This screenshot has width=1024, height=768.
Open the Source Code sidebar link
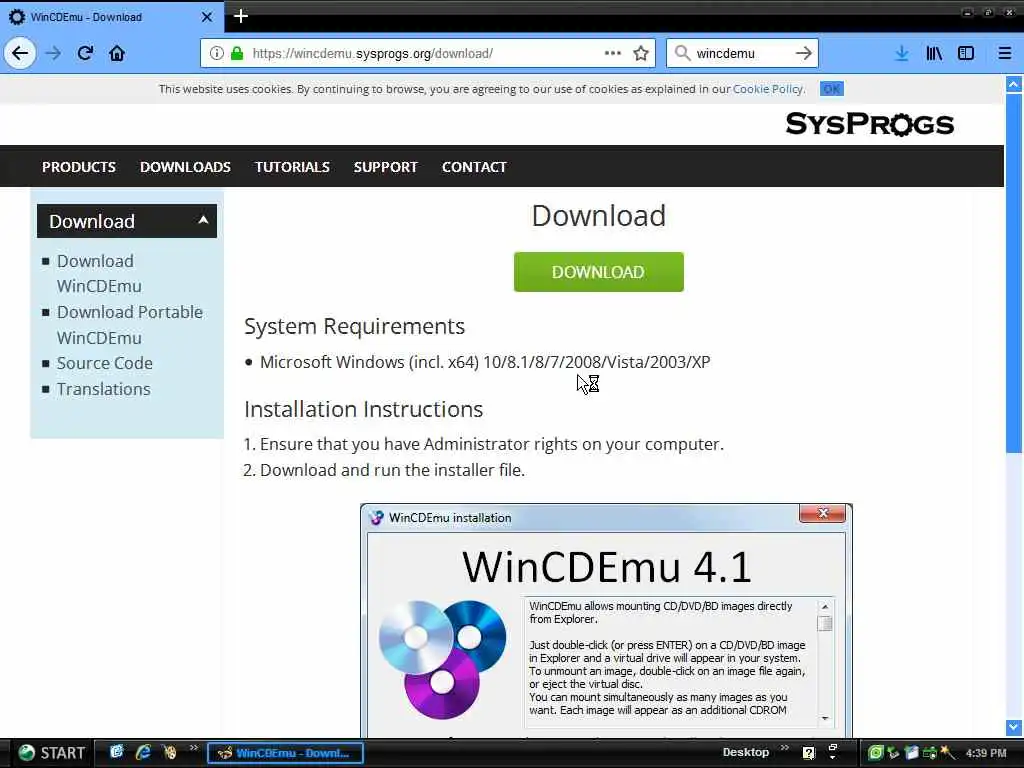[x=104, y=363]
